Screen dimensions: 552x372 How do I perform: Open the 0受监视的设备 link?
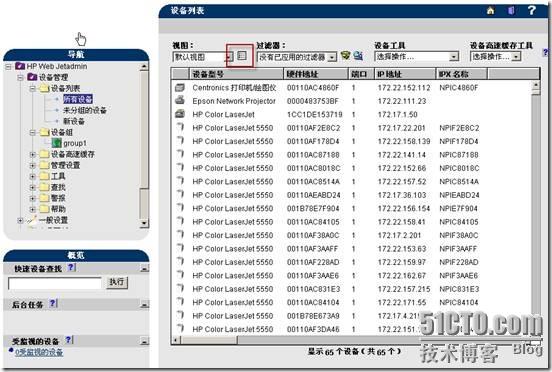pos(39,352)
